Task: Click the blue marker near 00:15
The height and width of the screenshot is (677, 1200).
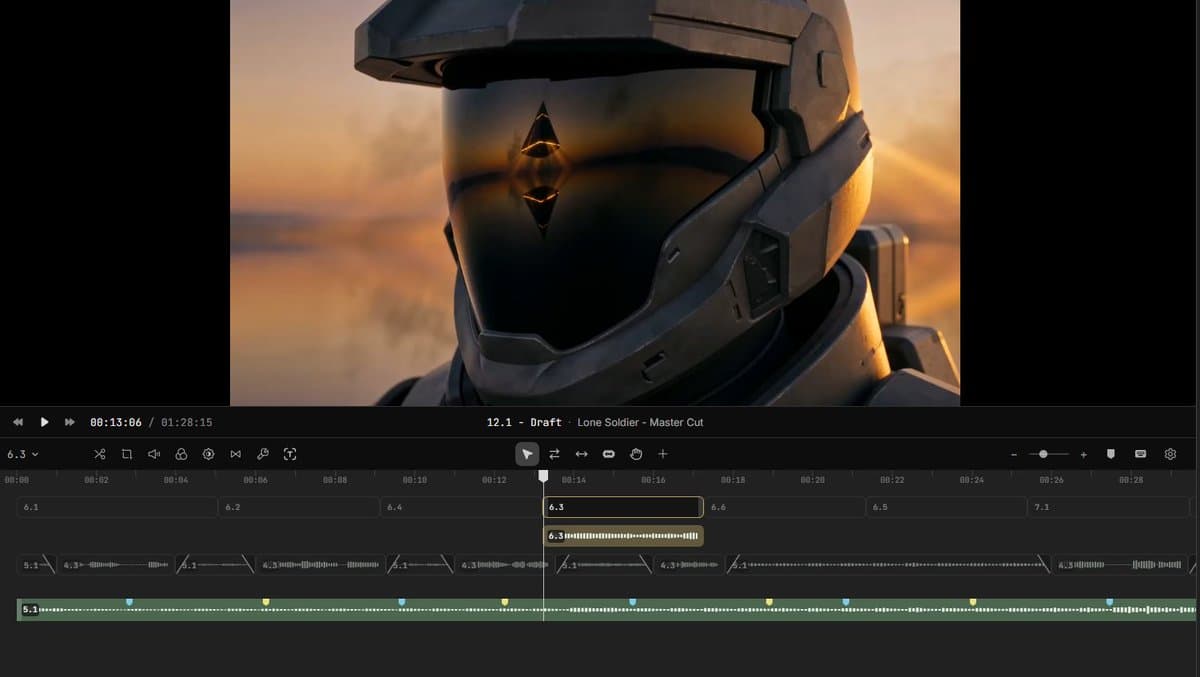Action: (x=632, y=602)
